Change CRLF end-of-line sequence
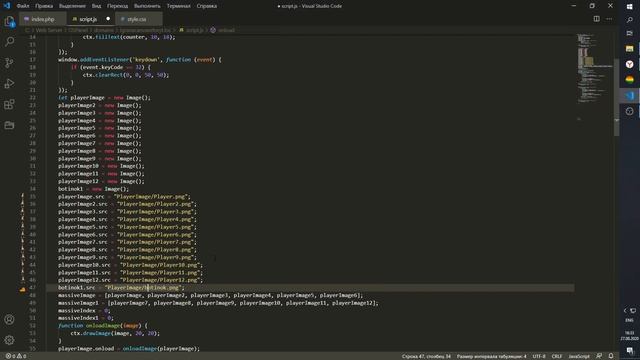Screen dimensions: 640x360 (557, 356)
